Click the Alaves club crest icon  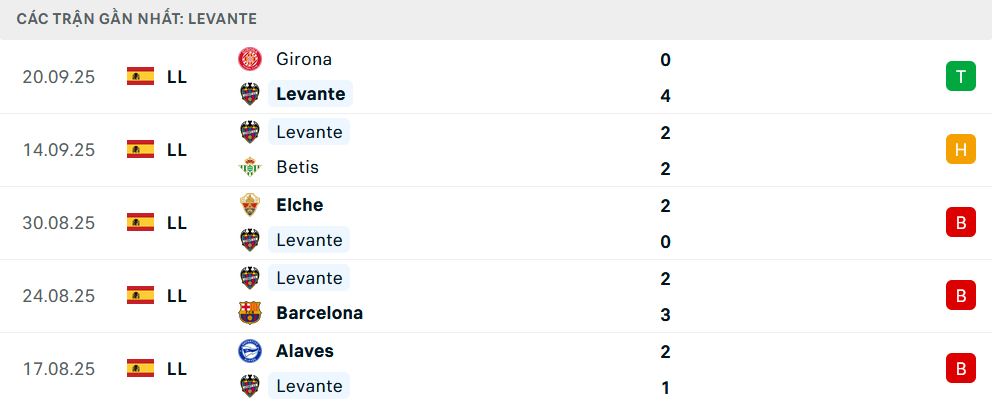click(x=249, y=351)
